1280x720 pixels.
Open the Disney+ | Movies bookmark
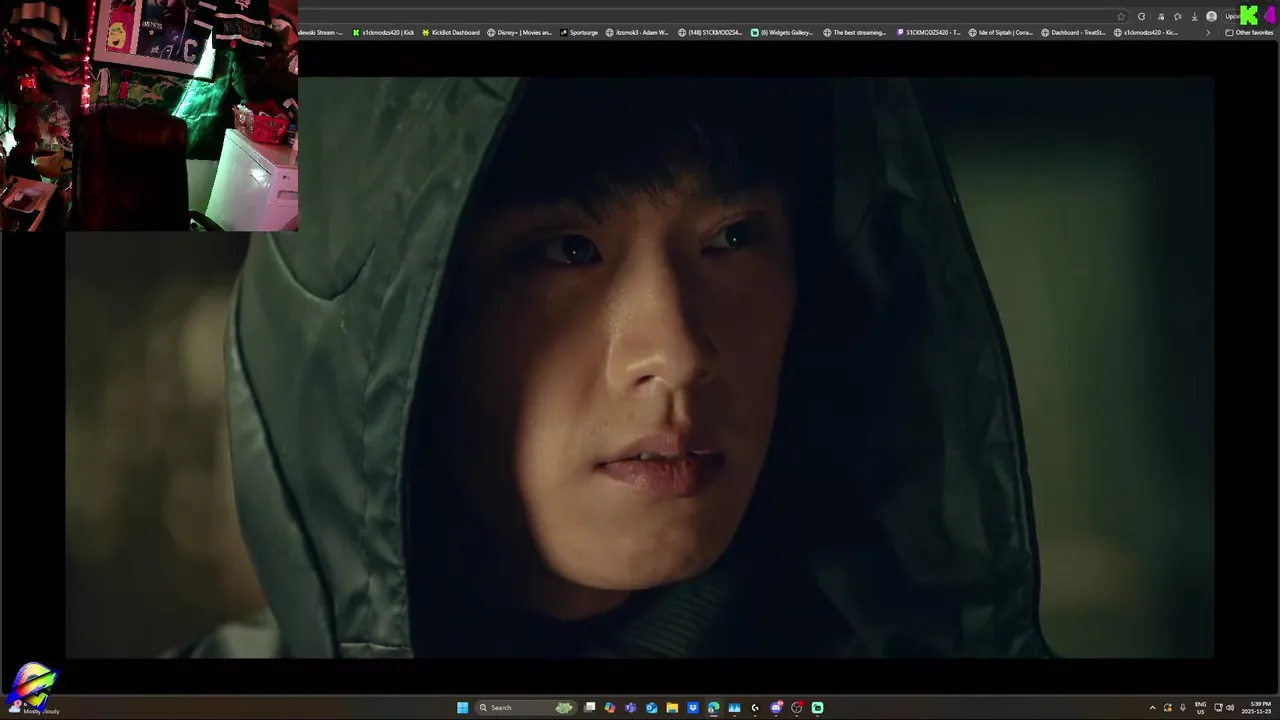point(519,32)
